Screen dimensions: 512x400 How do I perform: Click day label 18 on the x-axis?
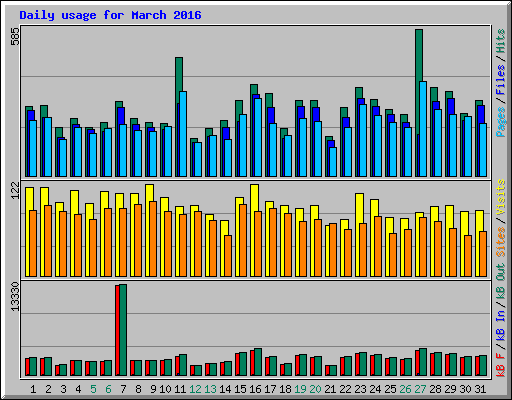pyautogui.click(x=285, y=389)
